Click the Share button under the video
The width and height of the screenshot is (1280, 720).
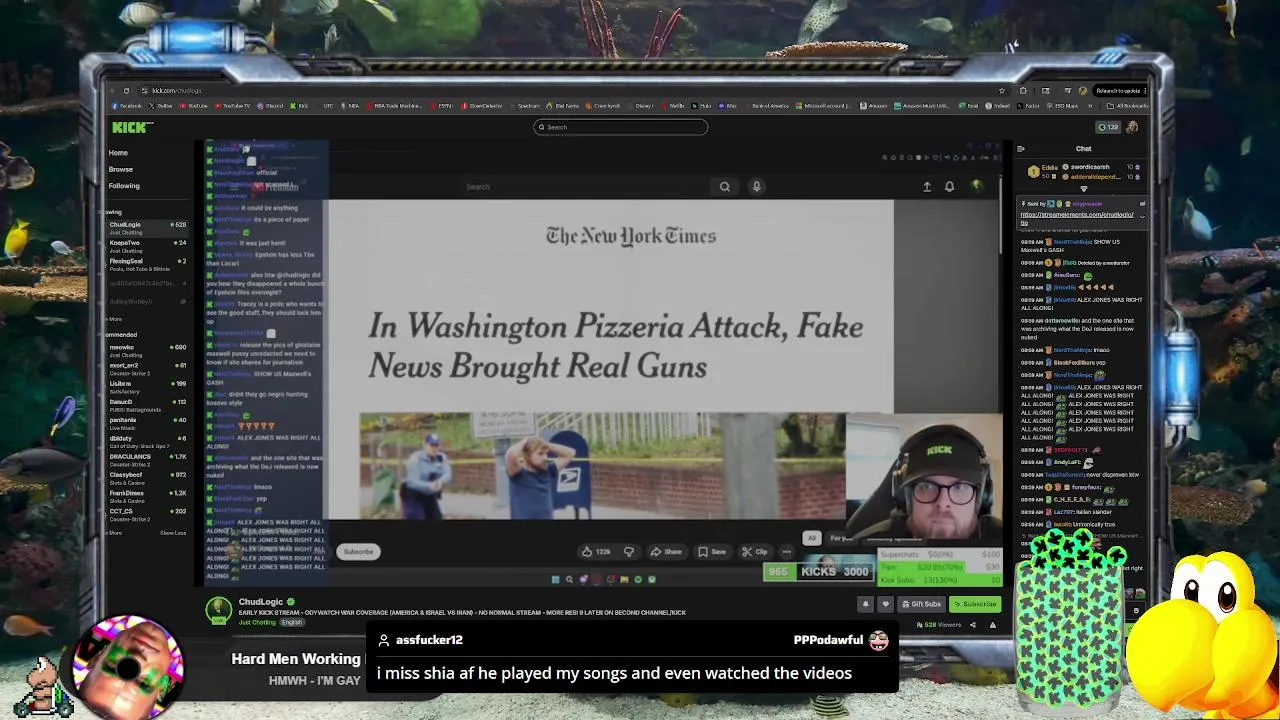(x=665, y=552)
